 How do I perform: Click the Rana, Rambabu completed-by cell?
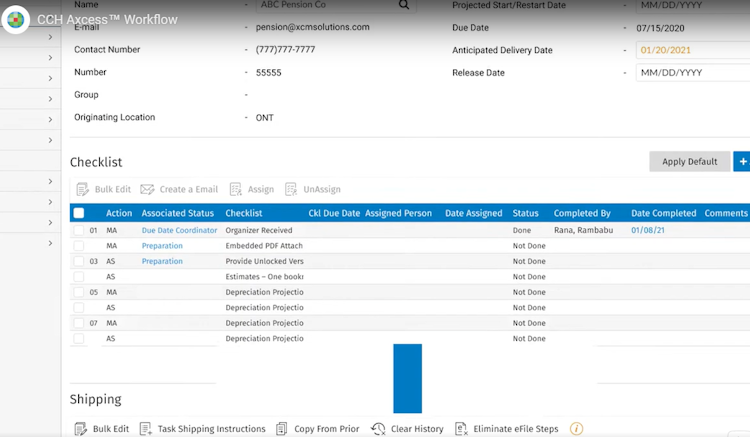(584, 230)
